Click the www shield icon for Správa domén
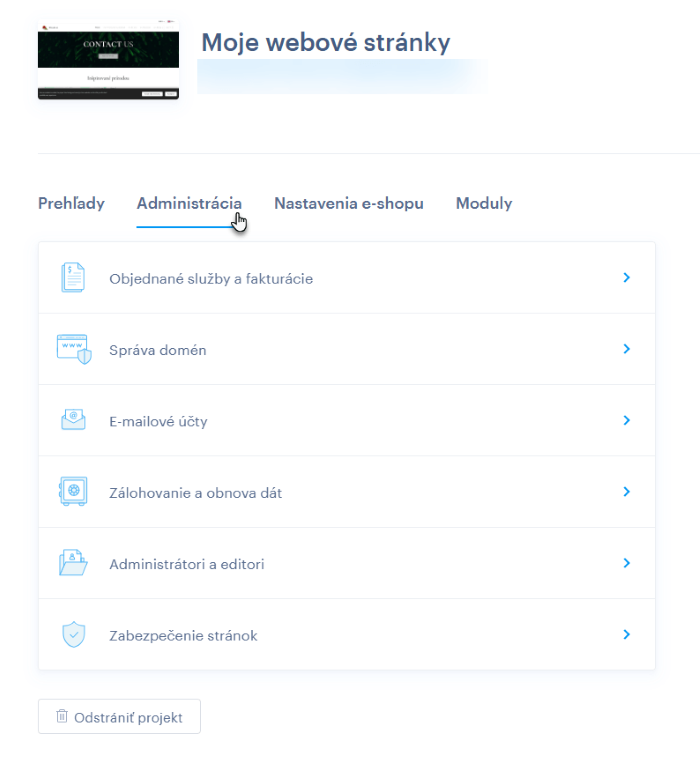This screenshot has height=757, width=700. [74, 349]
